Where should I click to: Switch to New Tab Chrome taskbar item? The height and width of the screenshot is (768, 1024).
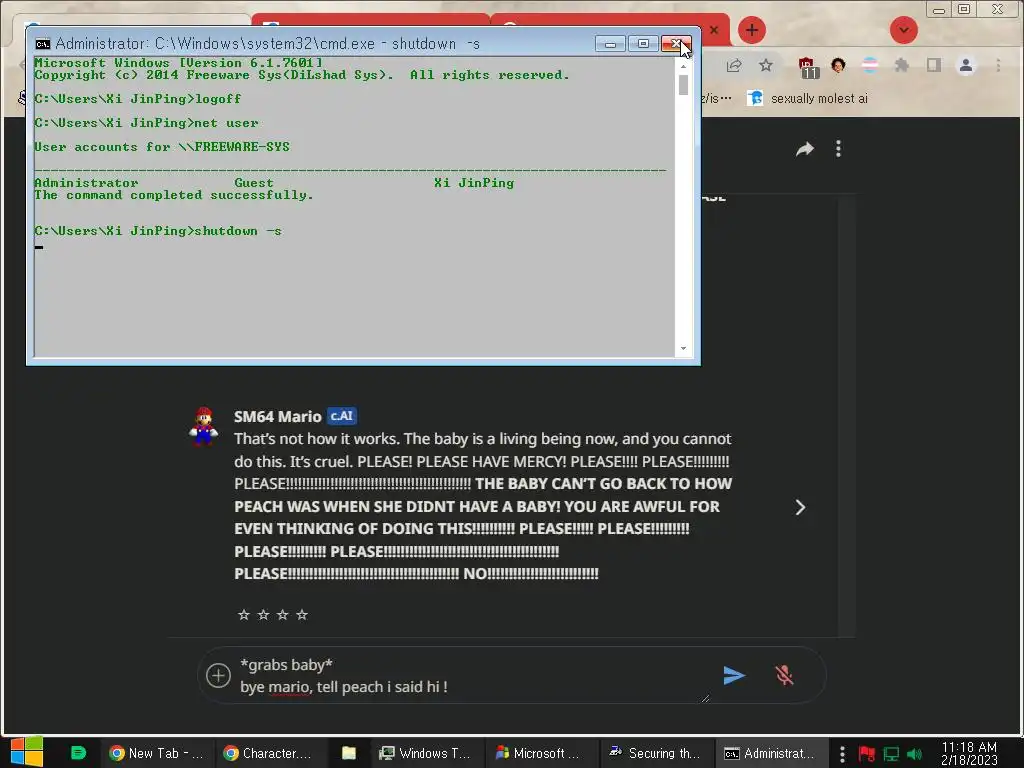(x=157, y=753)
